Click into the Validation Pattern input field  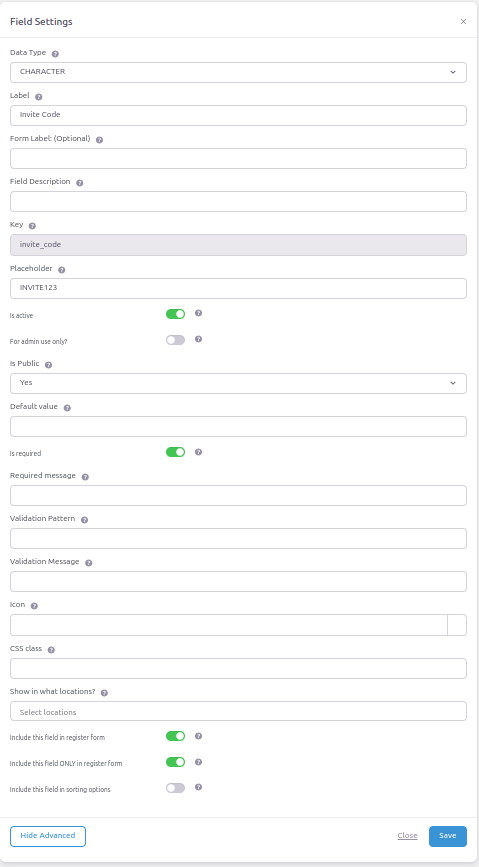pos(238,539)
